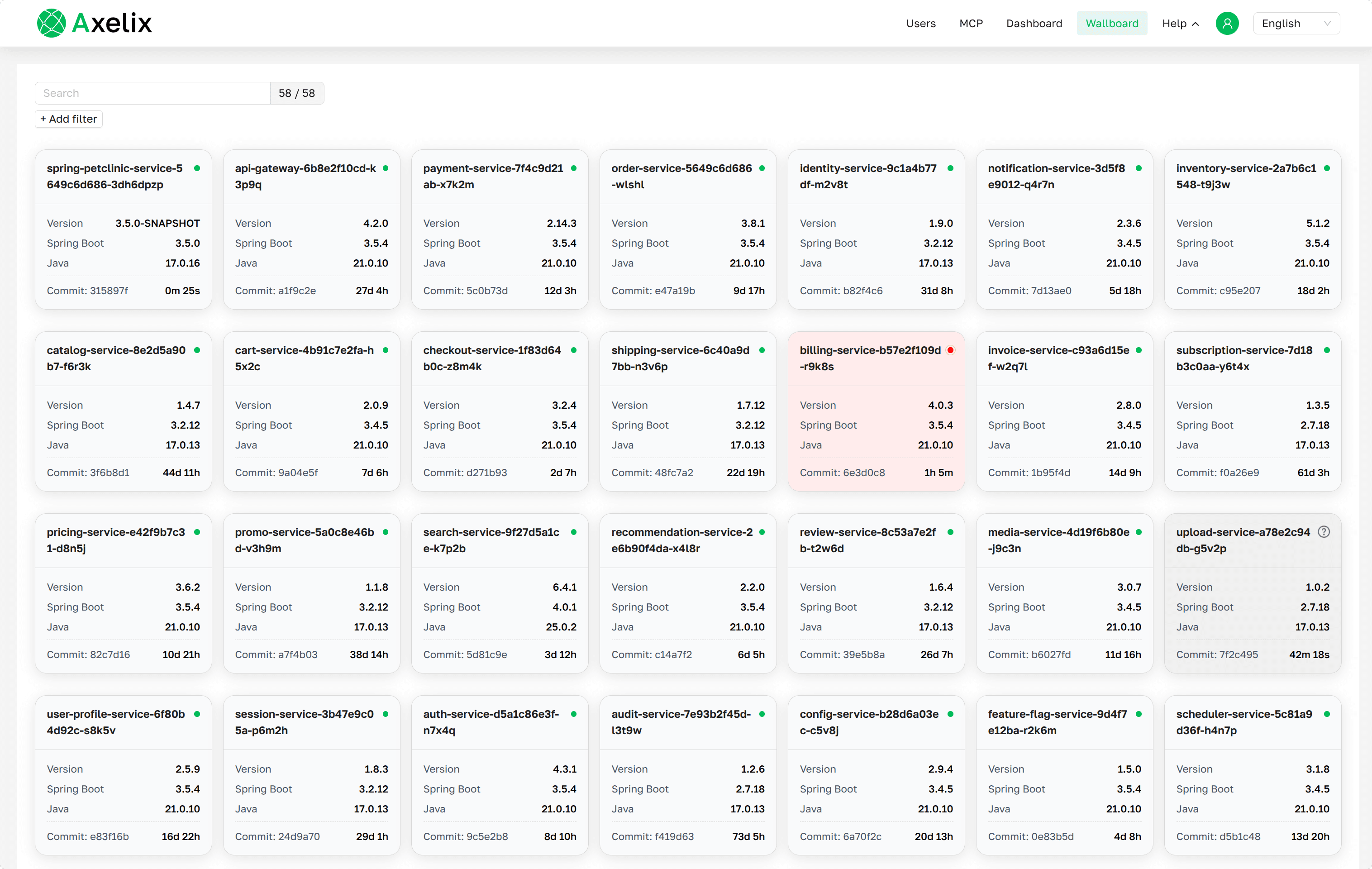Click the red status dot on billing-service card
1372x869 pixels.
point(950,350)
